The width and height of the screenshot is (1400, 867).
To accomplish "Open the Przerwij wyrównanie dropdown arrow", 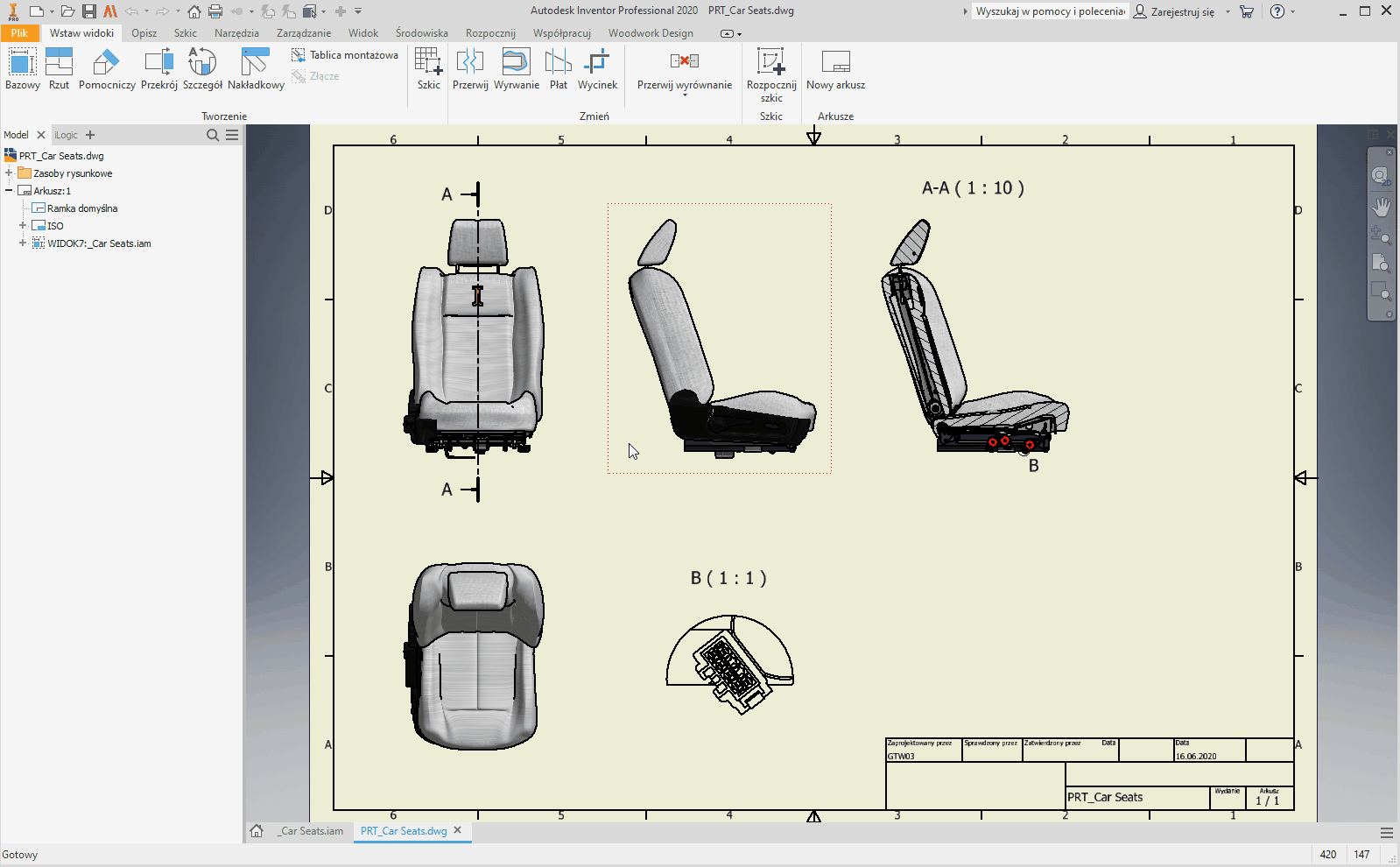I will 685,95.
